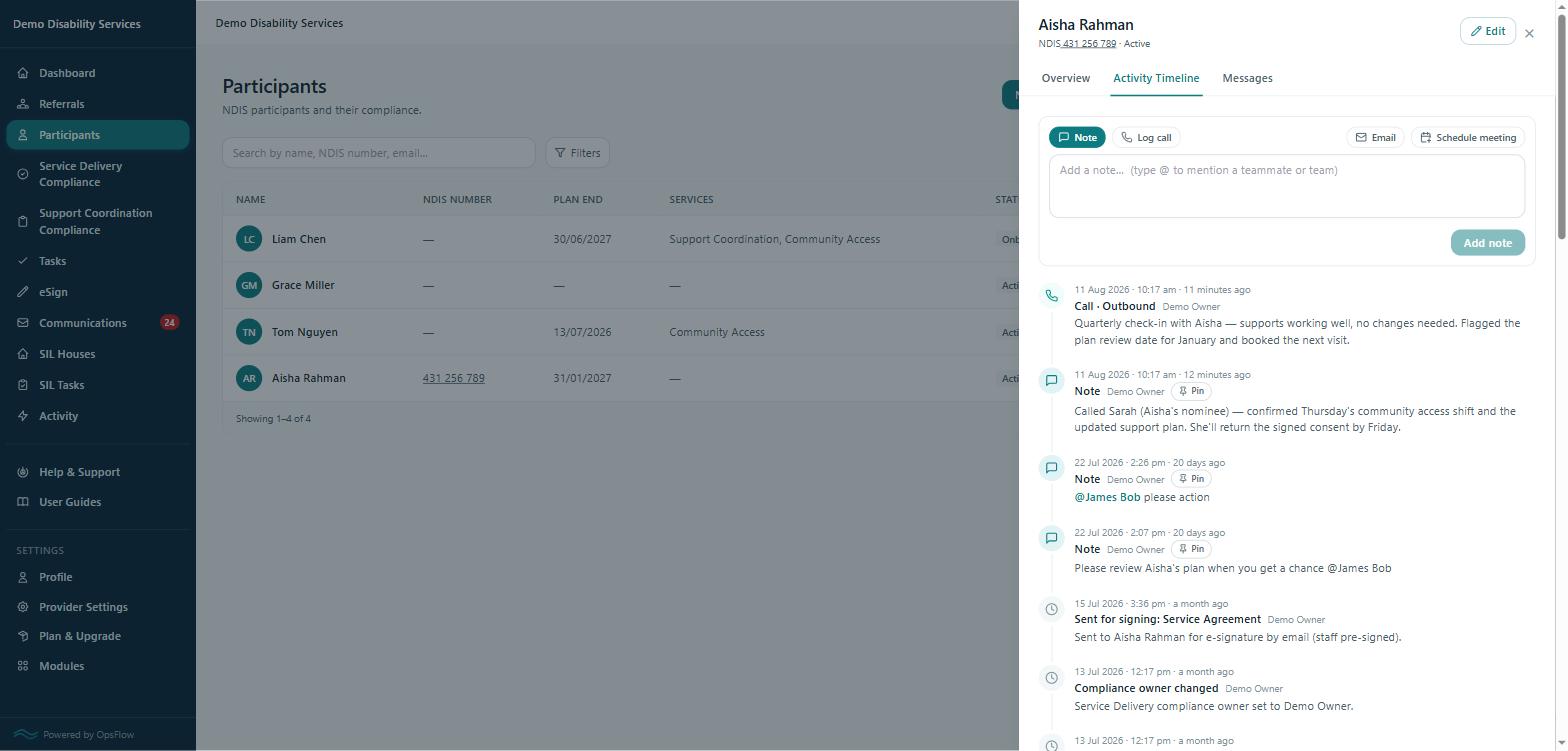The height and width of the screenshot is (751, 1568).
Task: Open Support Coordination Compliance page
Action: point(97,221)
